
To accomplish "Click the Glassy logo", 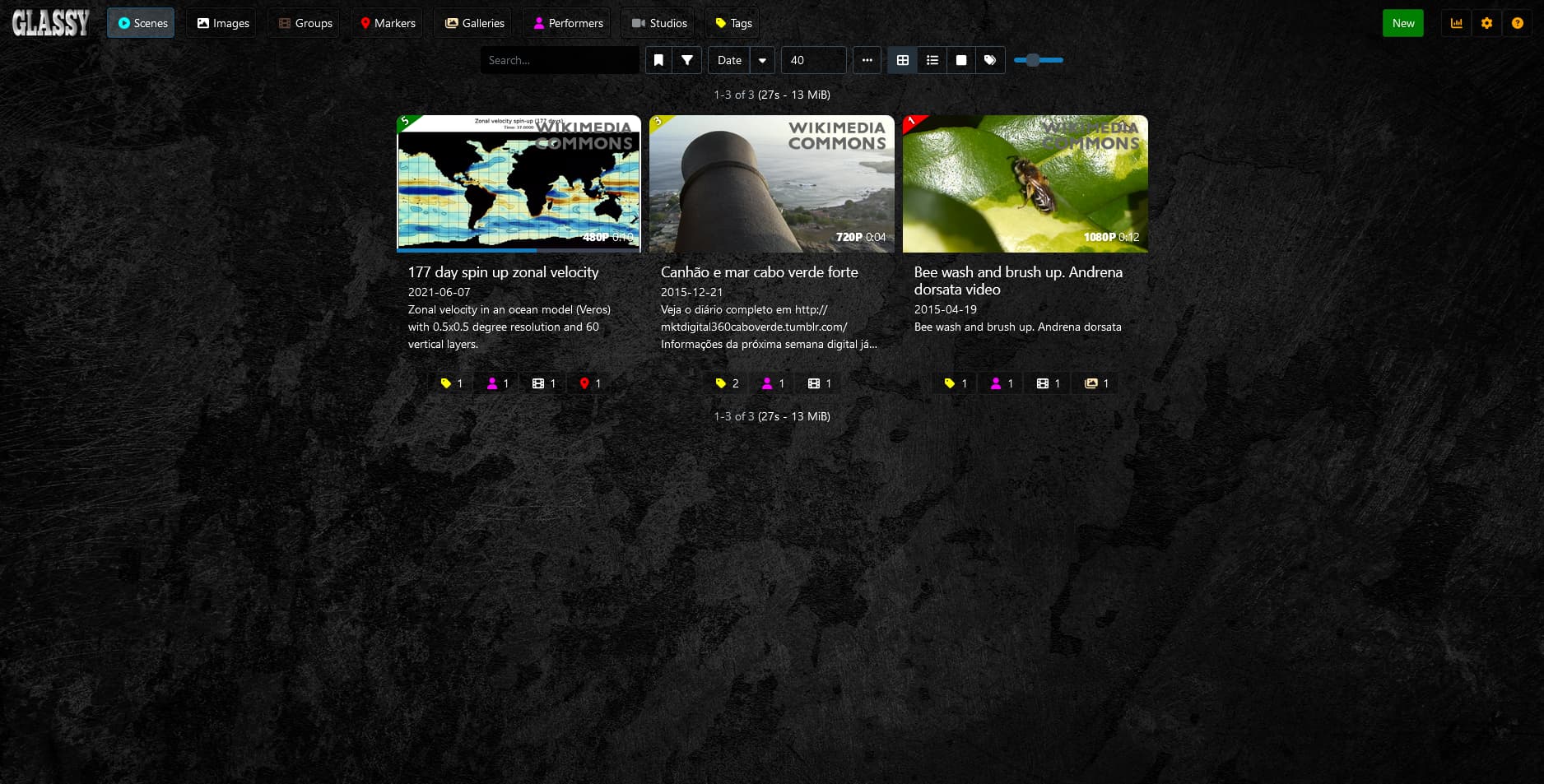I will click(50, 23).
